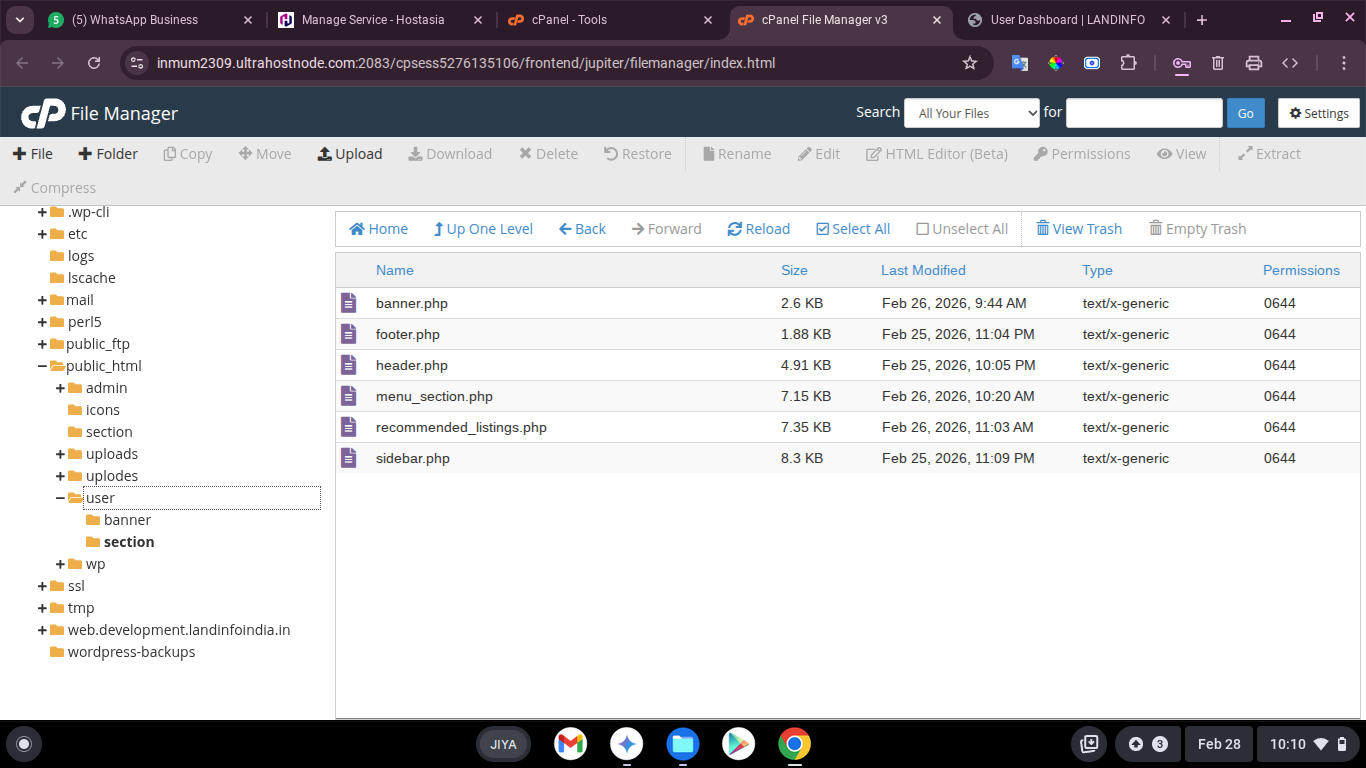Image resolution: width=1366 pixels, height=768 pixels.
Task: Click Unselect All checkbox
Action: point(922,229)
